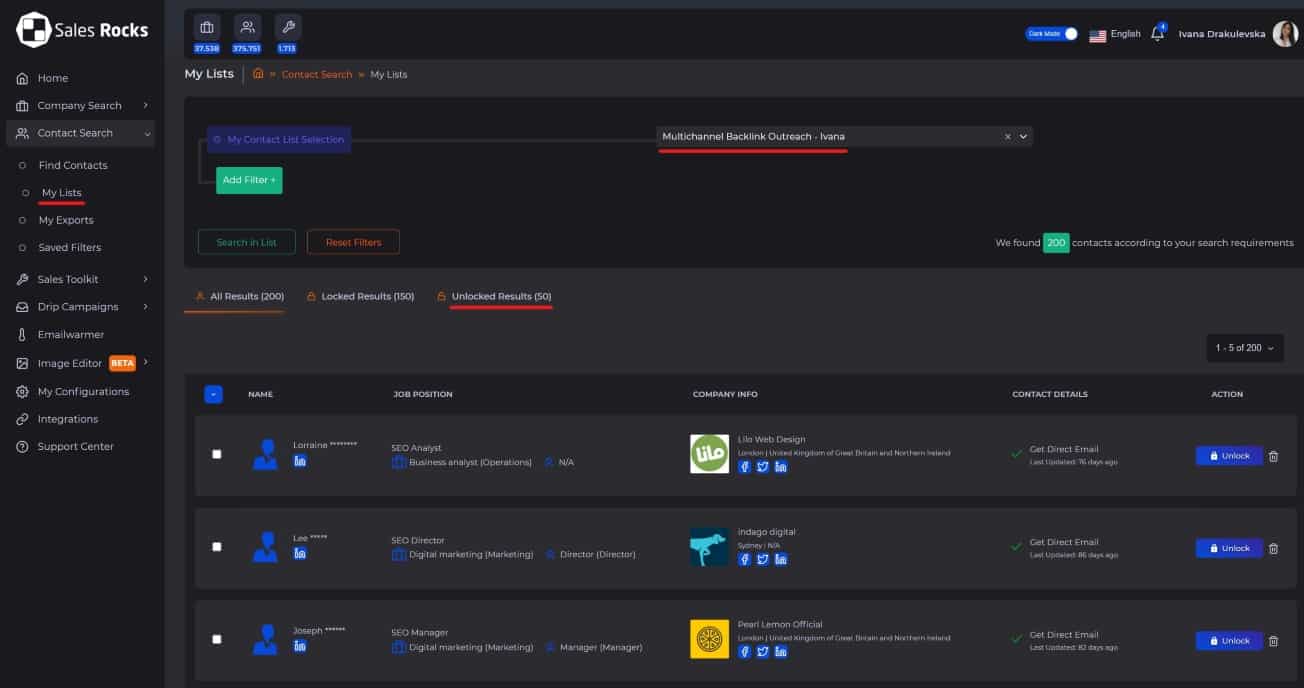
Task: Switch to Locked Results tab
Action: (366, 297)
